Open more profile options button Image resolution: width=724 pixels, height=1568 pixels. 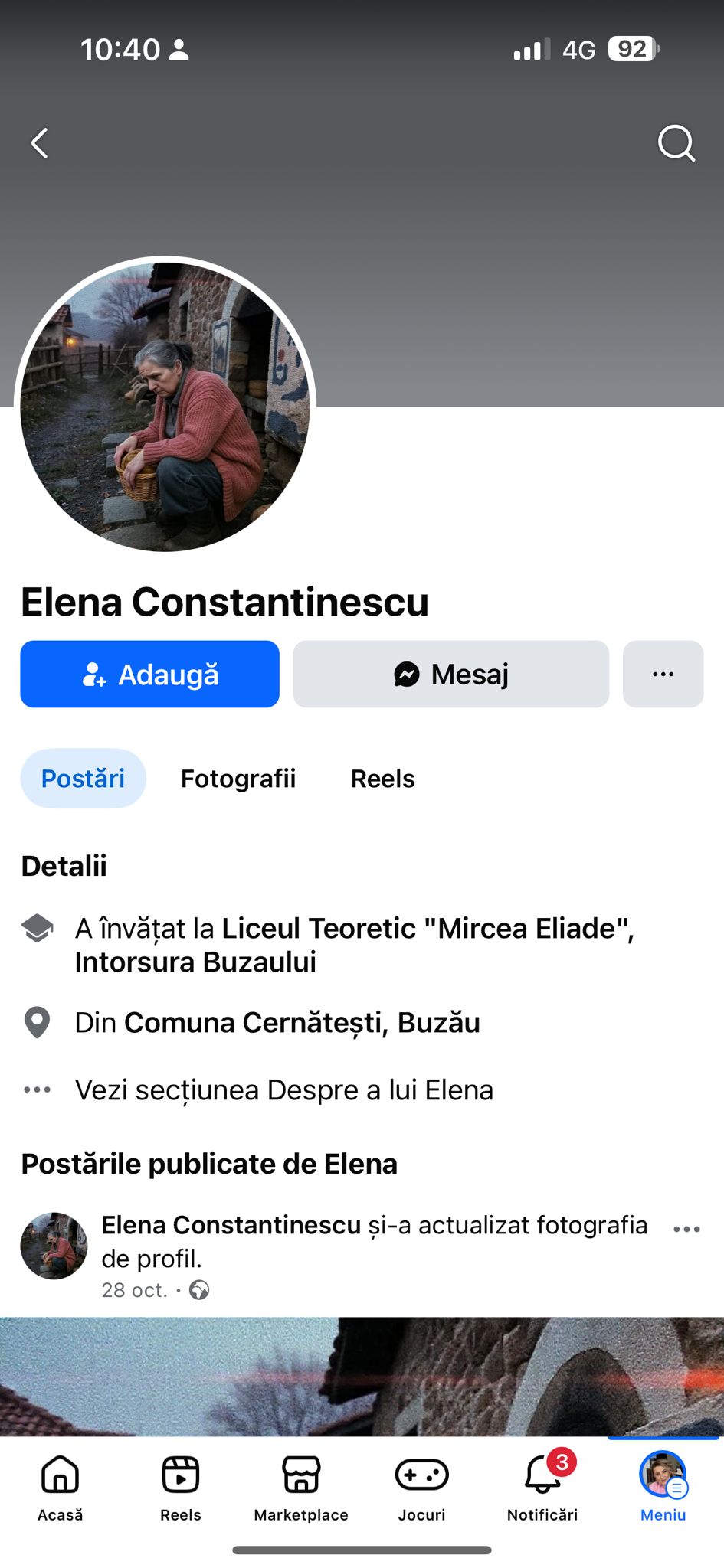tap(663, 674)
